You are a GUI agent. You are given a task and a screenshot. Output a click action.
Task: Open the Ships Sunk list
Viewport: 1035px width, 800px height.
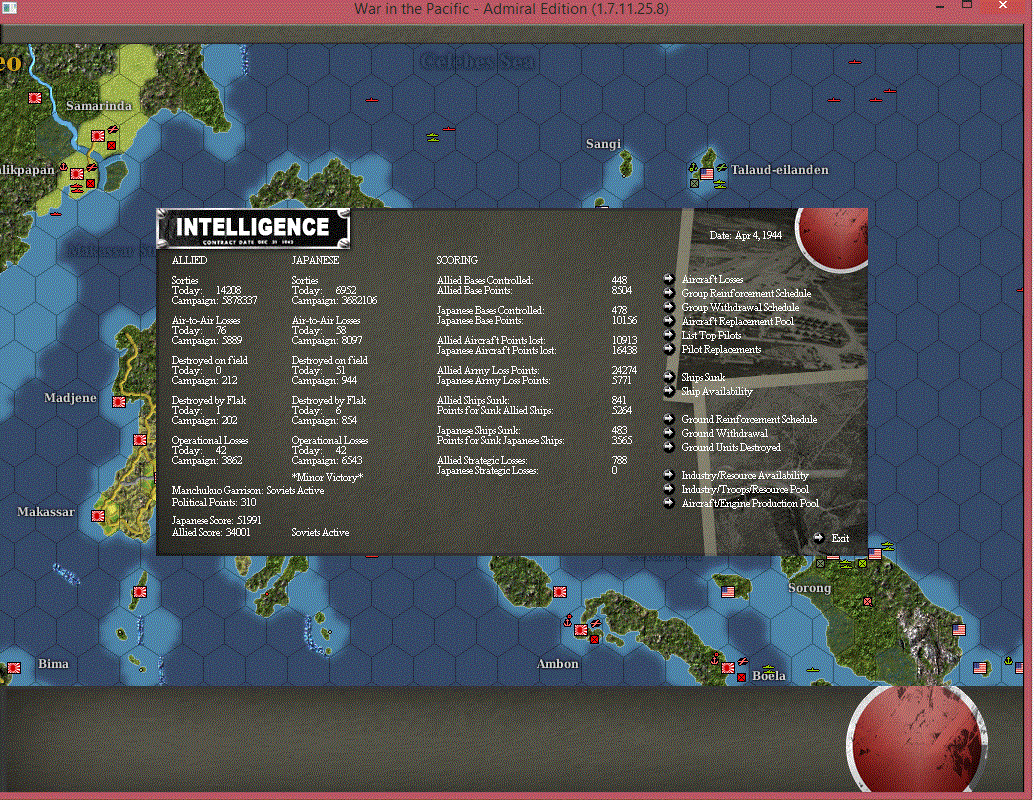point(703,377)
